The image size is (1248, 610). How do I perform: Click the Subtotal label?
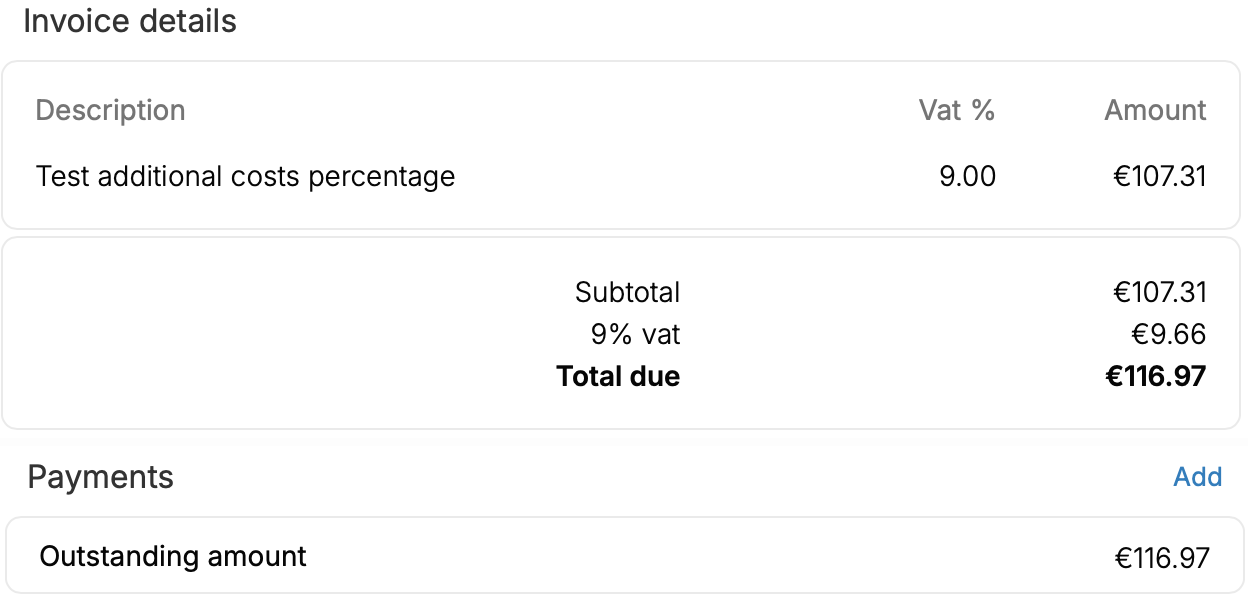pyautogui.click(x=627, y=292)
